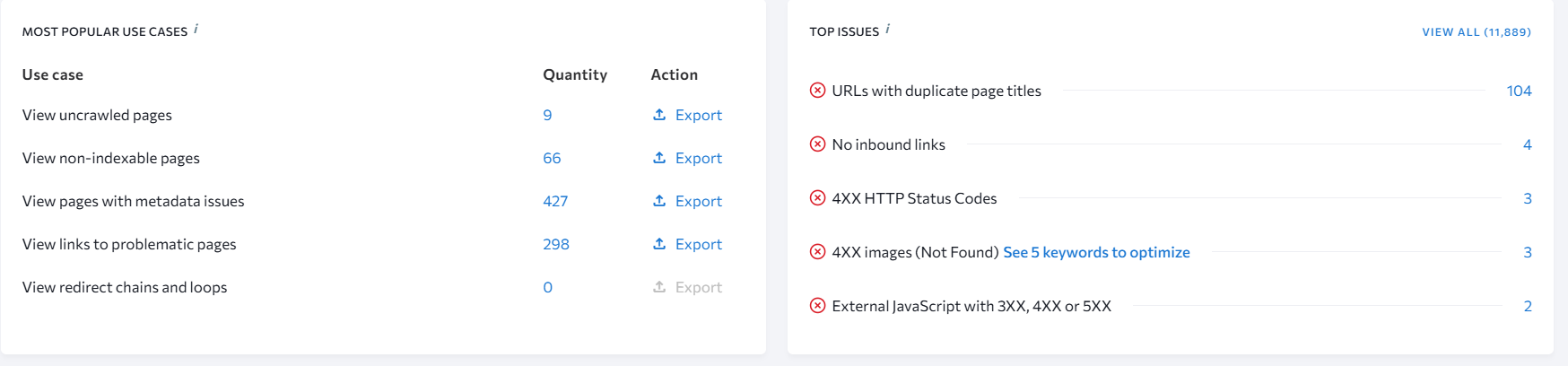
Task: Open View All 11,889 issues link
Action: tap(1476, 32)
